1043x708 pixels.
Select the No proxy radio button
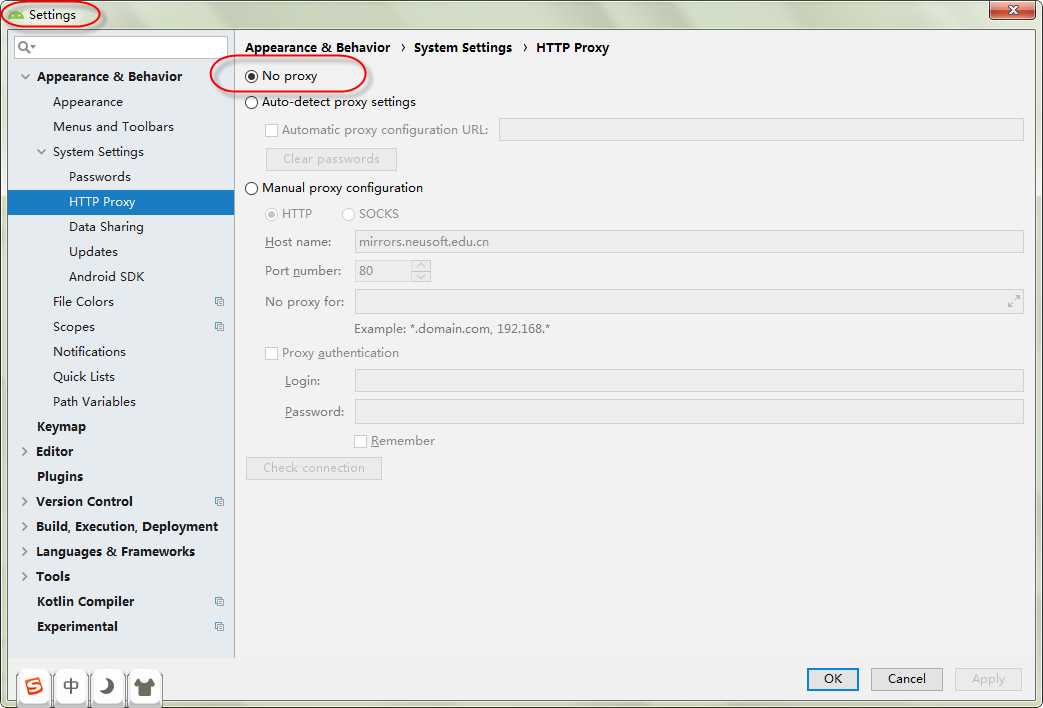(x=252, y=76)
